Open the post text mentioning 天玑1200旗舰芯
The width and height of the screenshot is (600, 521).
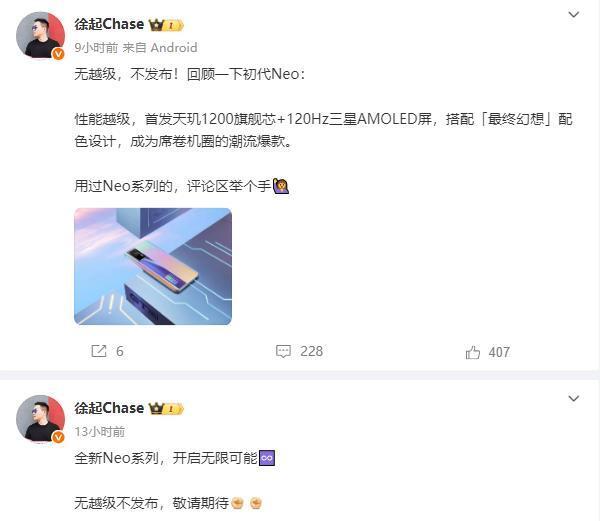[323, 130]
